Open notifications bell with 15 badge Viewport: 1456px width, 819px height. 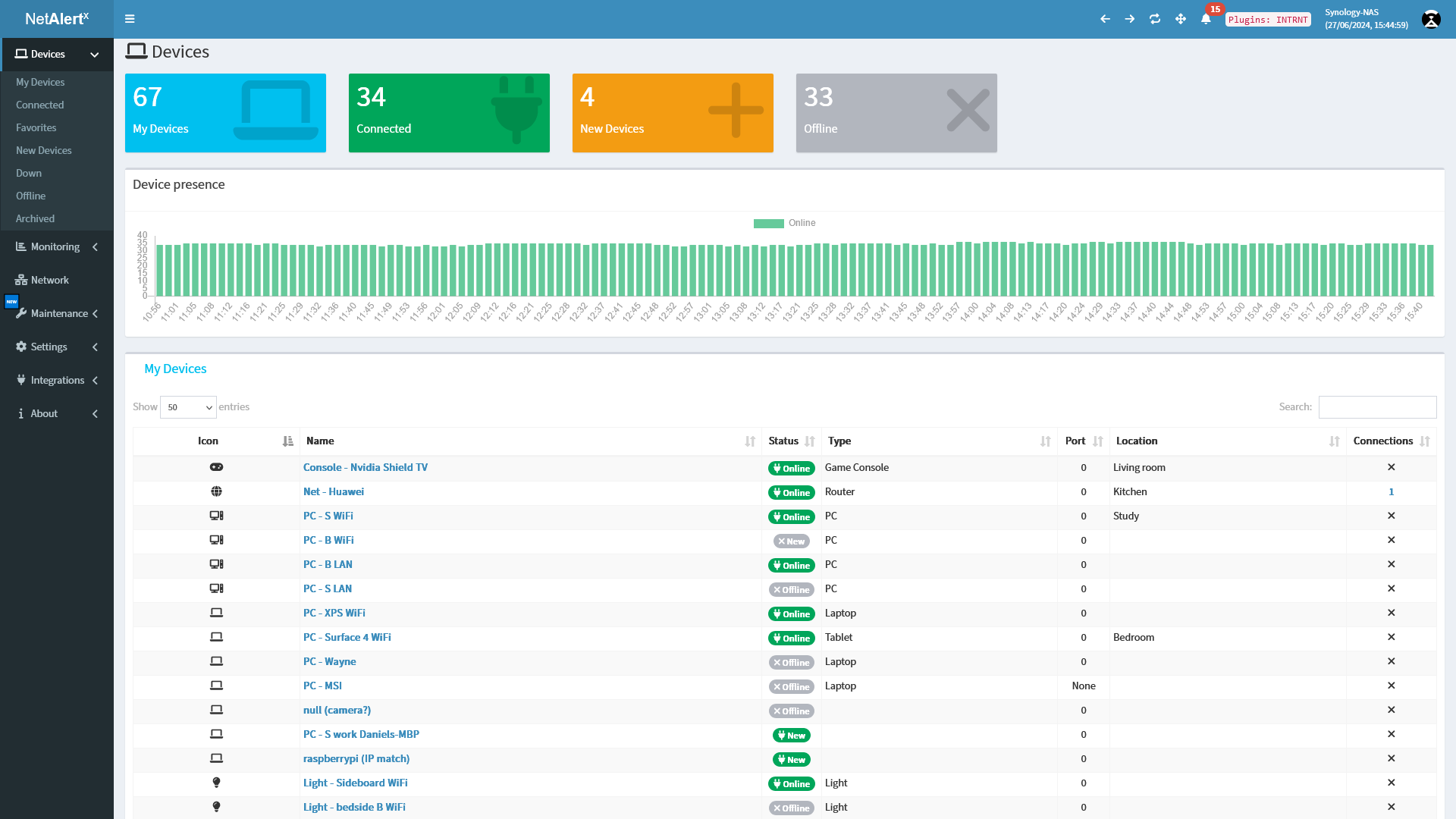point(1206,19)
